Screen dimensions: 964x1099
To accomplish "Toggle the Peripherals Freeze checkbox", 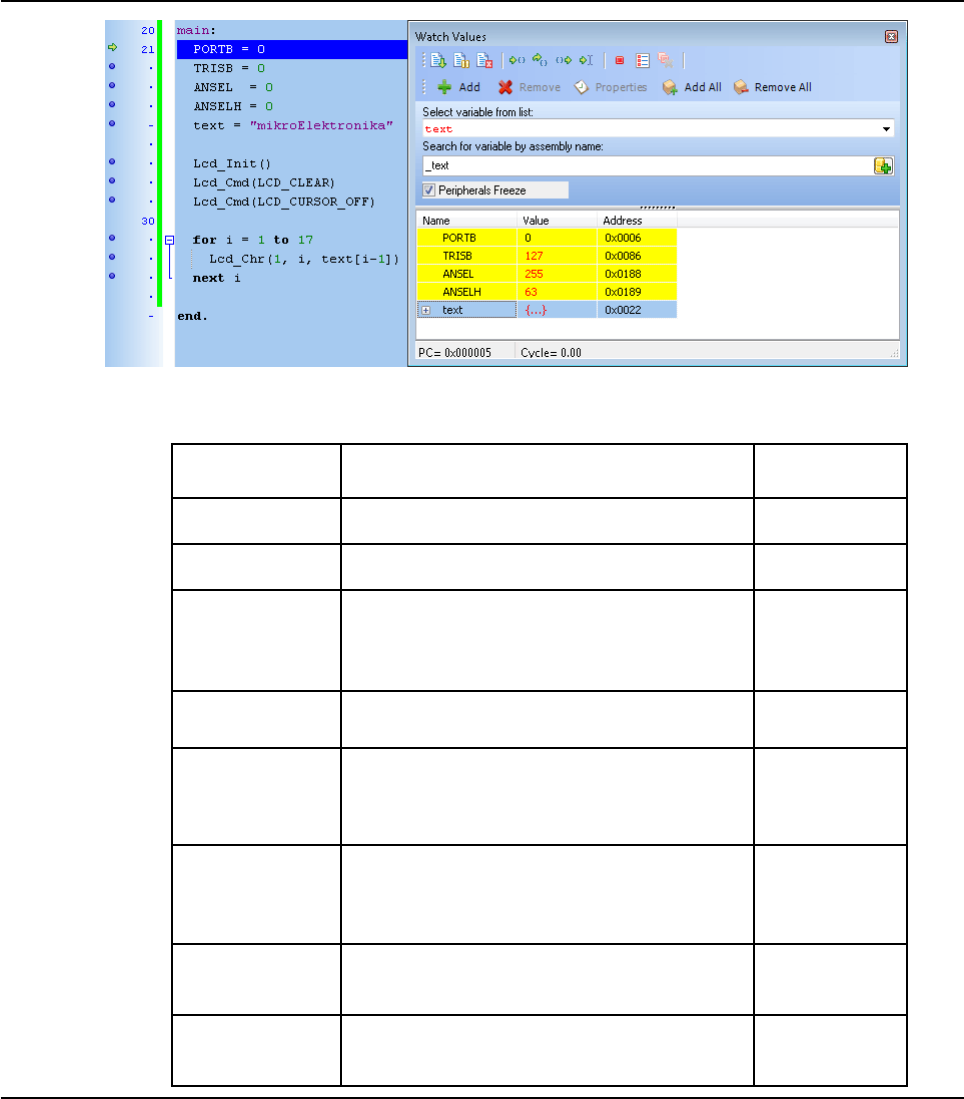I will click(x=429, y=190).
